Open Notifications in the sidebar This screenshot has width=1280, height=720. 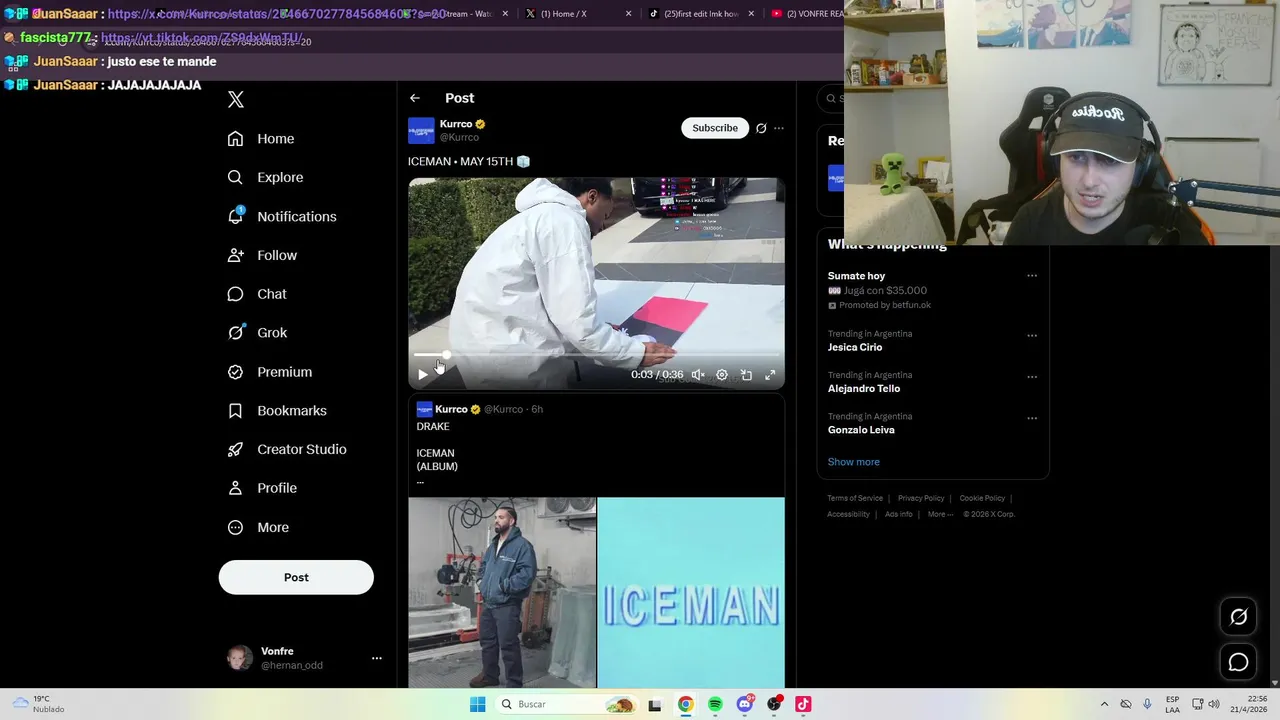click(282, 217)
